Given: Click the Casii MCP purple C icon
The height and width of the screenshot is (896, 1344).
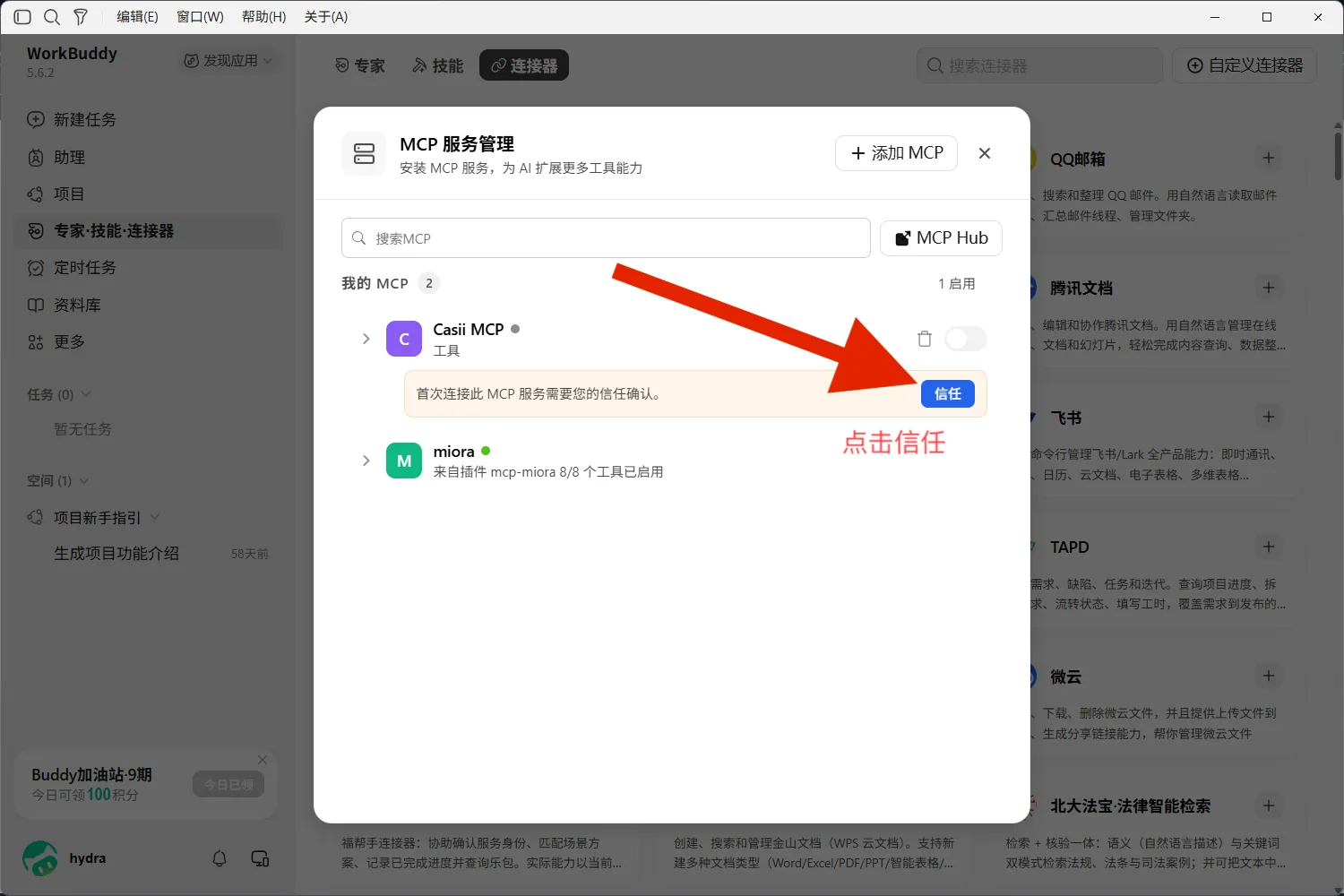Looking at the screenshot, I should pos(404,339).
